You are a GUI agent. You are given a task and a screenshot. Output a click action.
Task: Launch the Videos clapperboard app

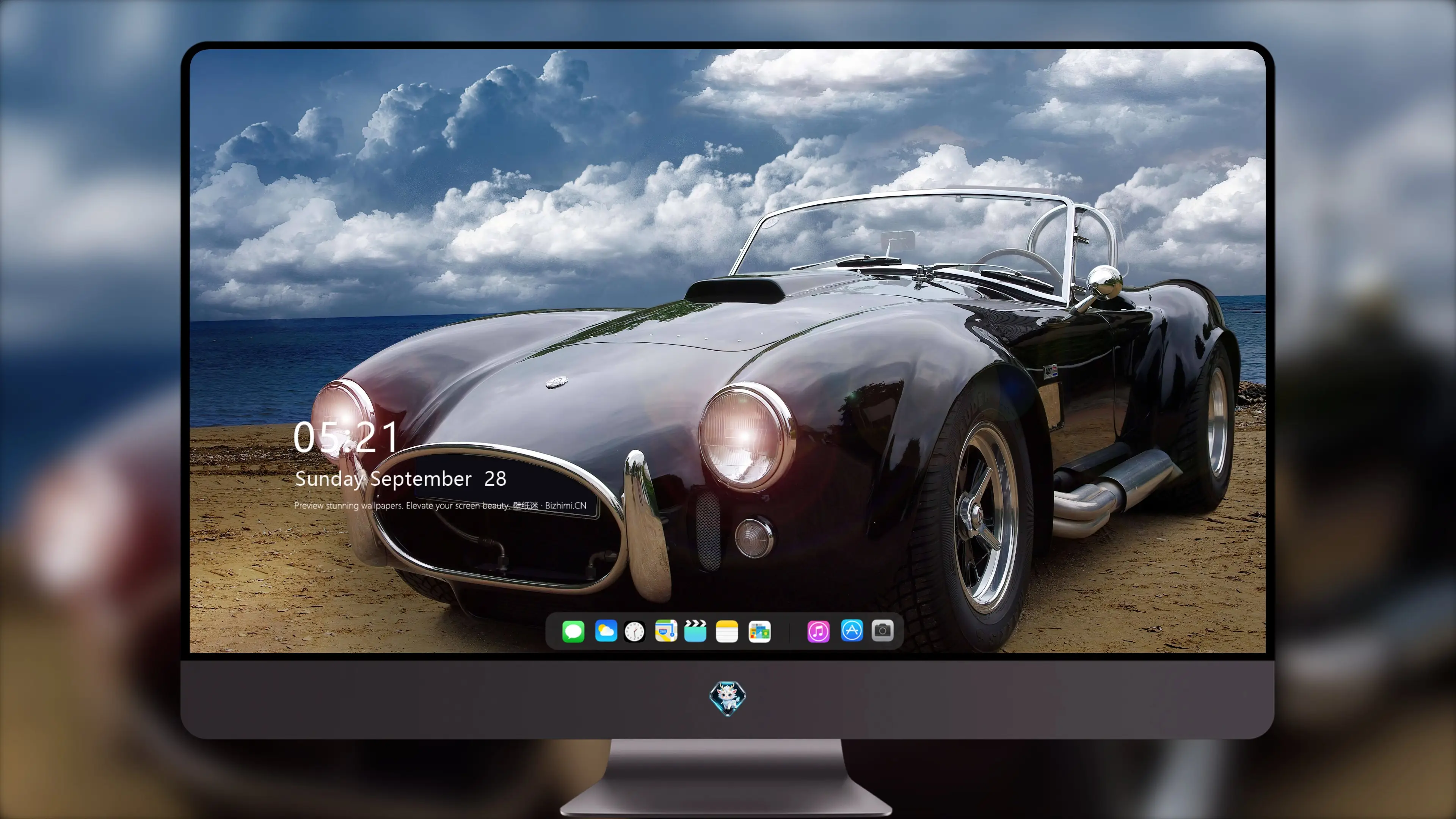point(695,631)
